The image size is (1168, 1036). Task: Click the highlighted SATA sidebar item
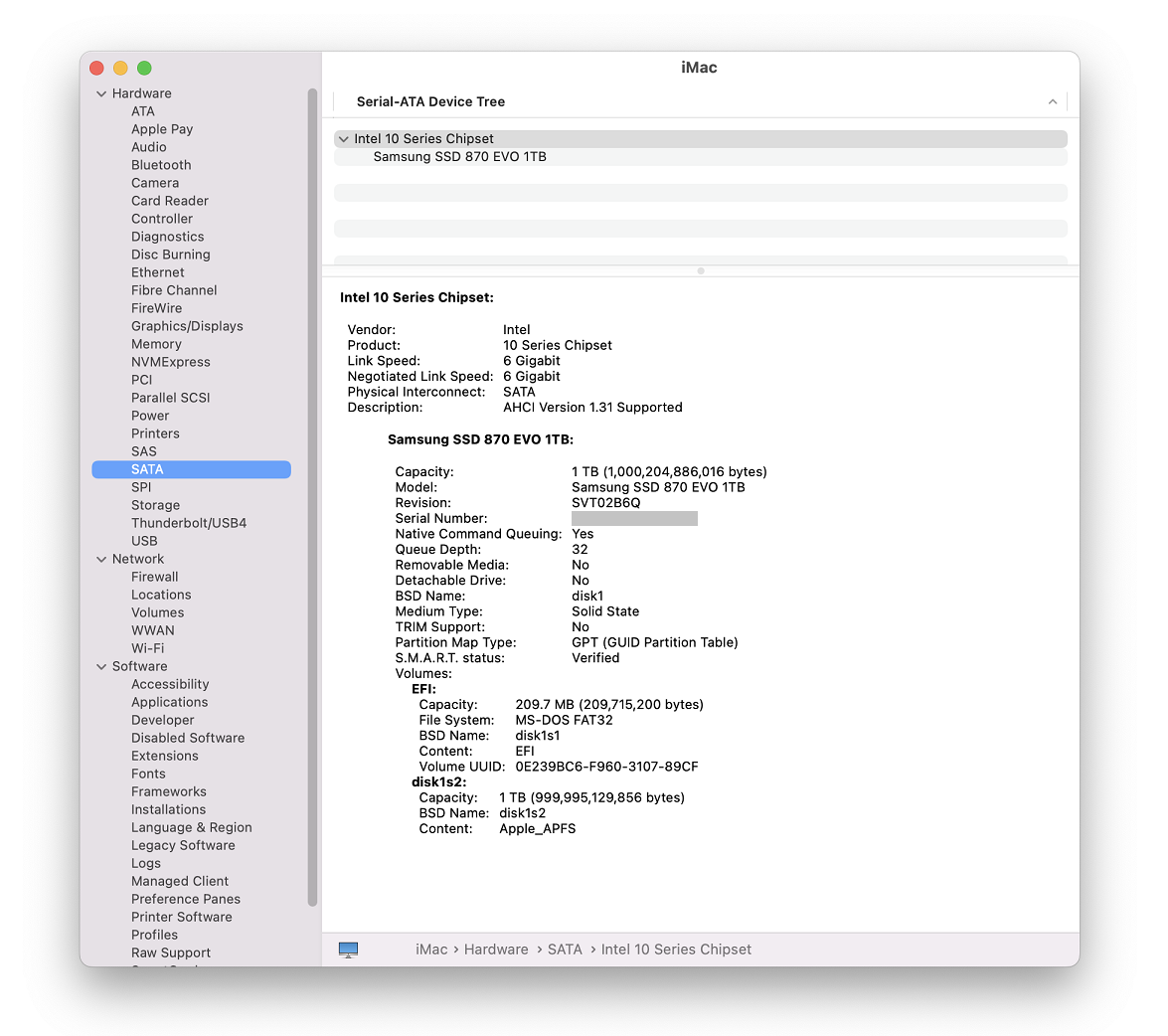192,469
